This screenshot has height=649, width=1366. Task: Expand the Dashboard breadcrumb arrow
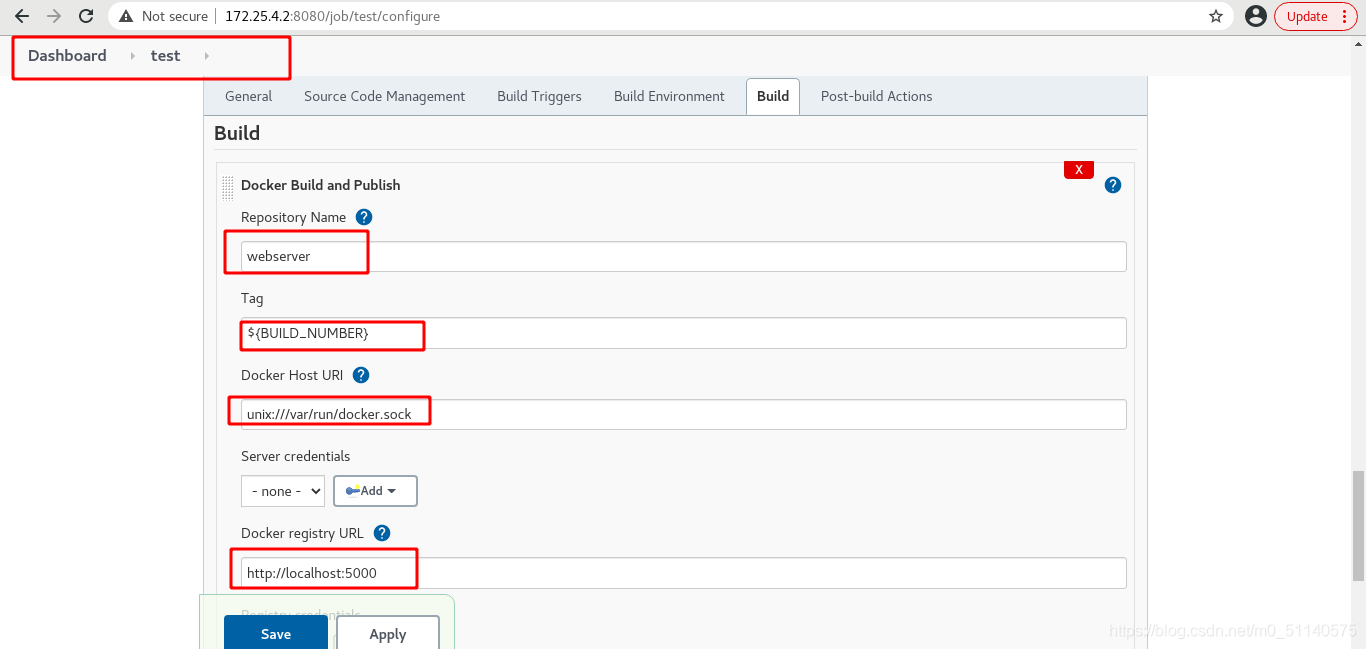[x=132, y=56]
